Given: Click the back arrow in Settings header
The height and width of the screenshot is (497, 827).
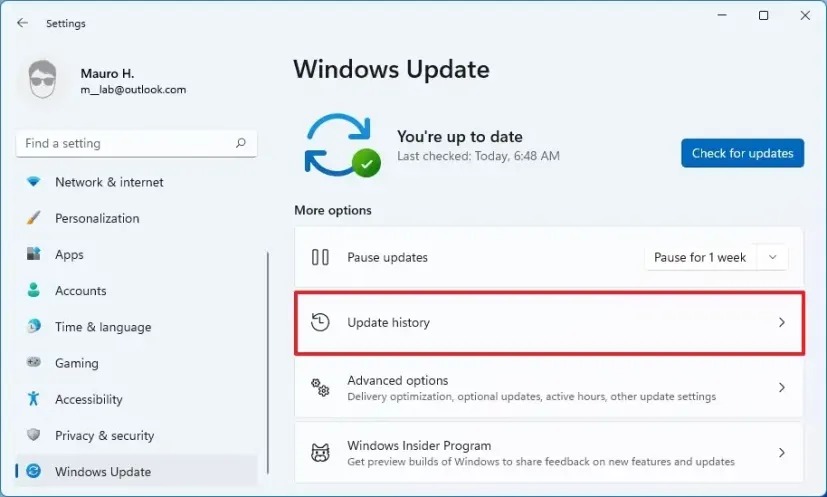Looking at the screenshot, I should (x=22, y=23).
